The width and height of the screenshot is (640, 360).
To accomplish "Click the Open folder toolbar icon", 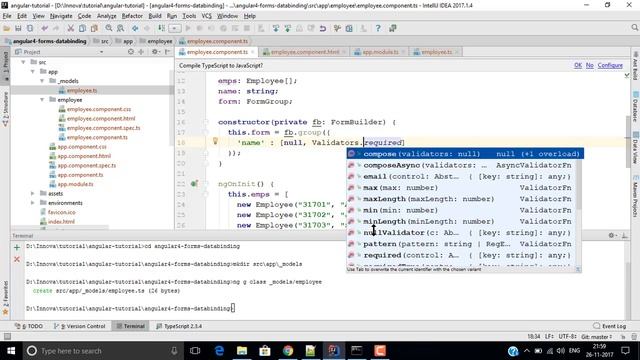I will pos(7,28).
